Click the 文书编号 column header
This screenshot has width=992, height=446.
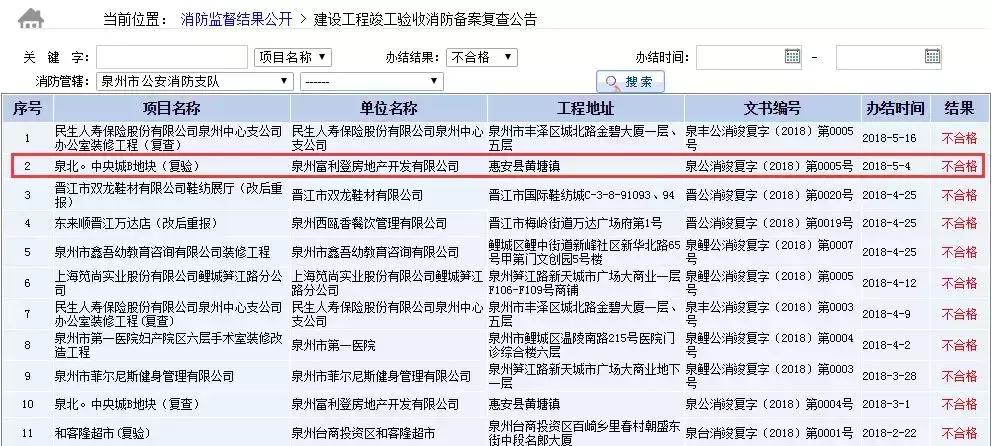pyautogui.click(x=772, y=108)
